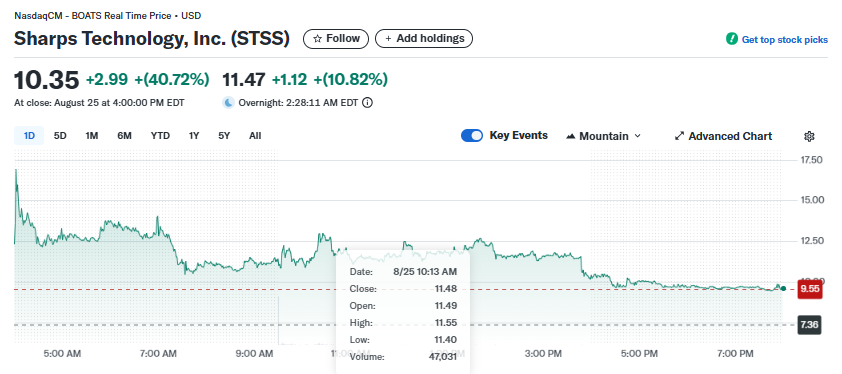Screen dimensions: 842x374
Task: Select the 1M range tab
Action: [x=92, y=136]
